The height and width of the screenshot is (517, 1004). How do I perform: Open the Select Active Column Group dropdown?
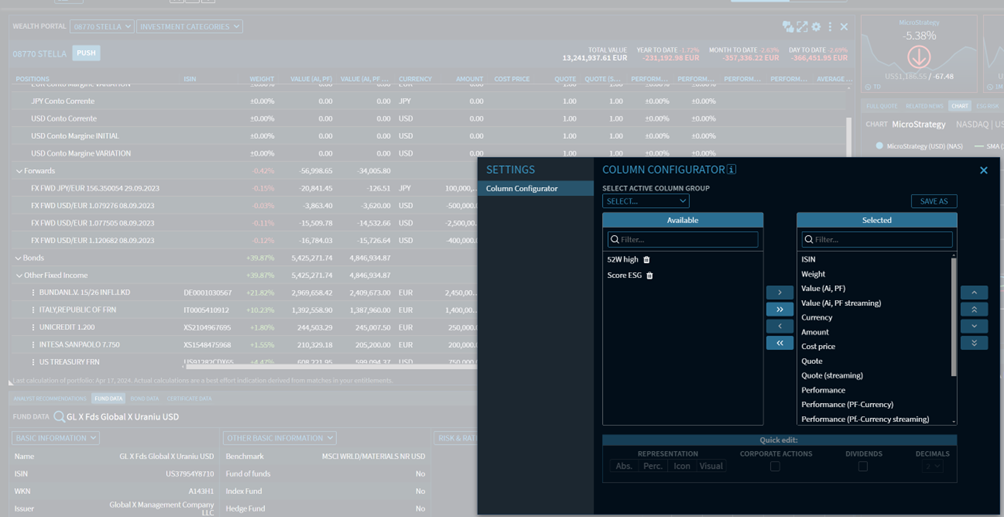pyautogui.click(x=645, y=201)
